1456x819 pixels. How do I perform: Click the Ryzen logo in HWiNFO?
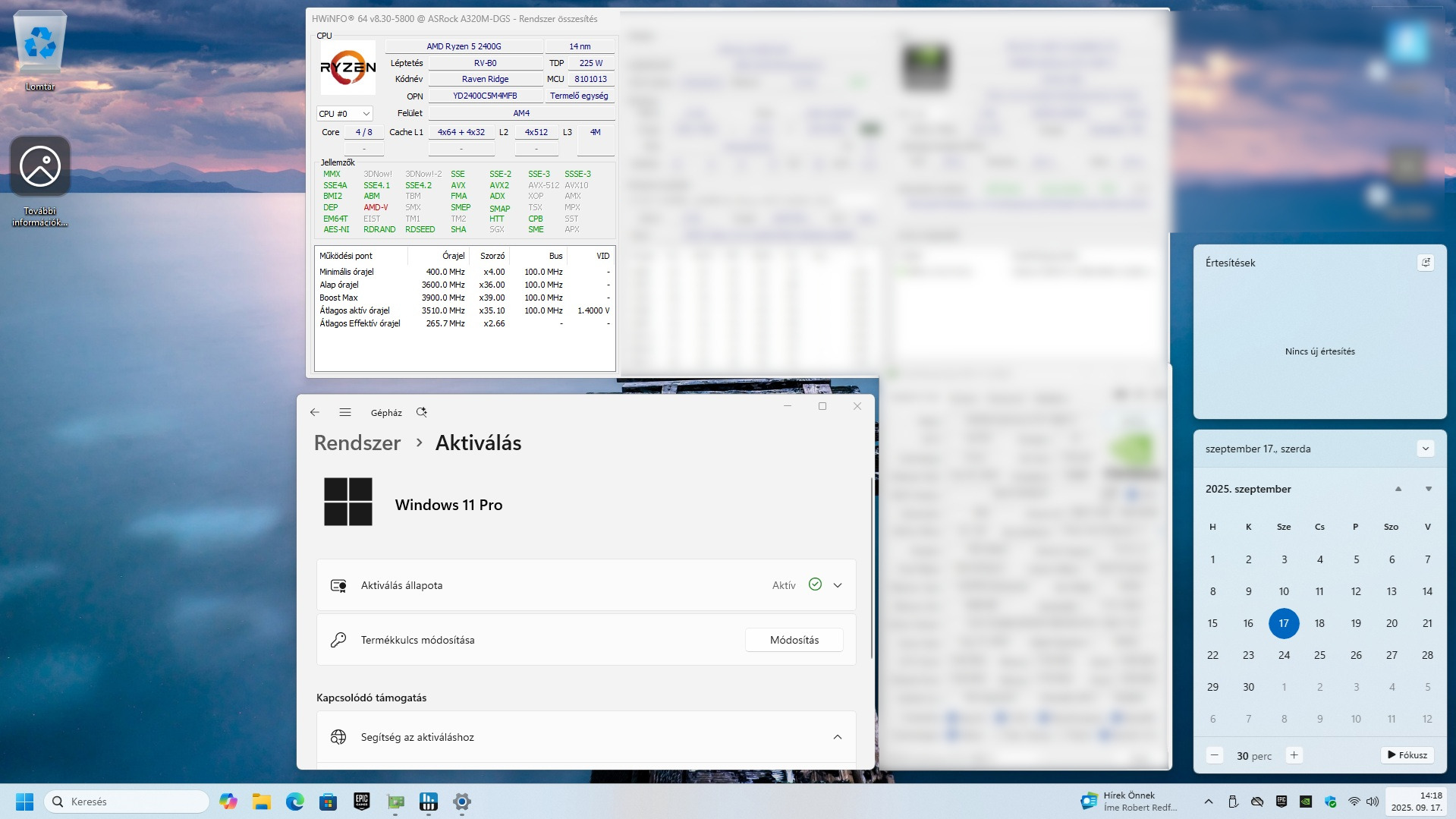click(348, 68)
